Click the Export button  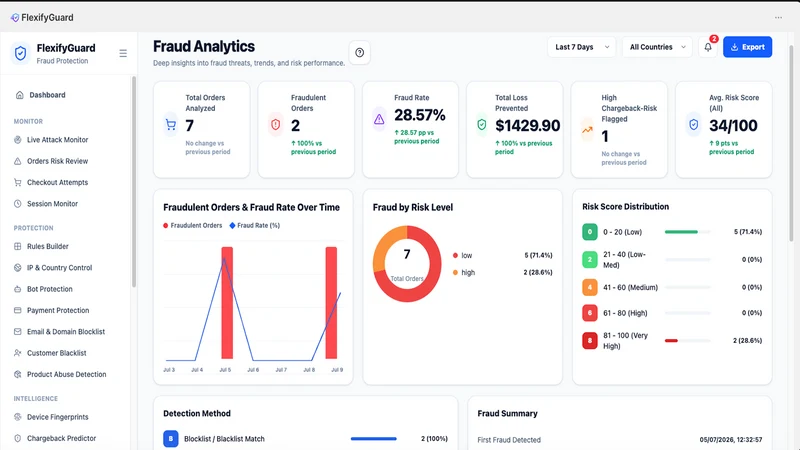tap(747, 47)
